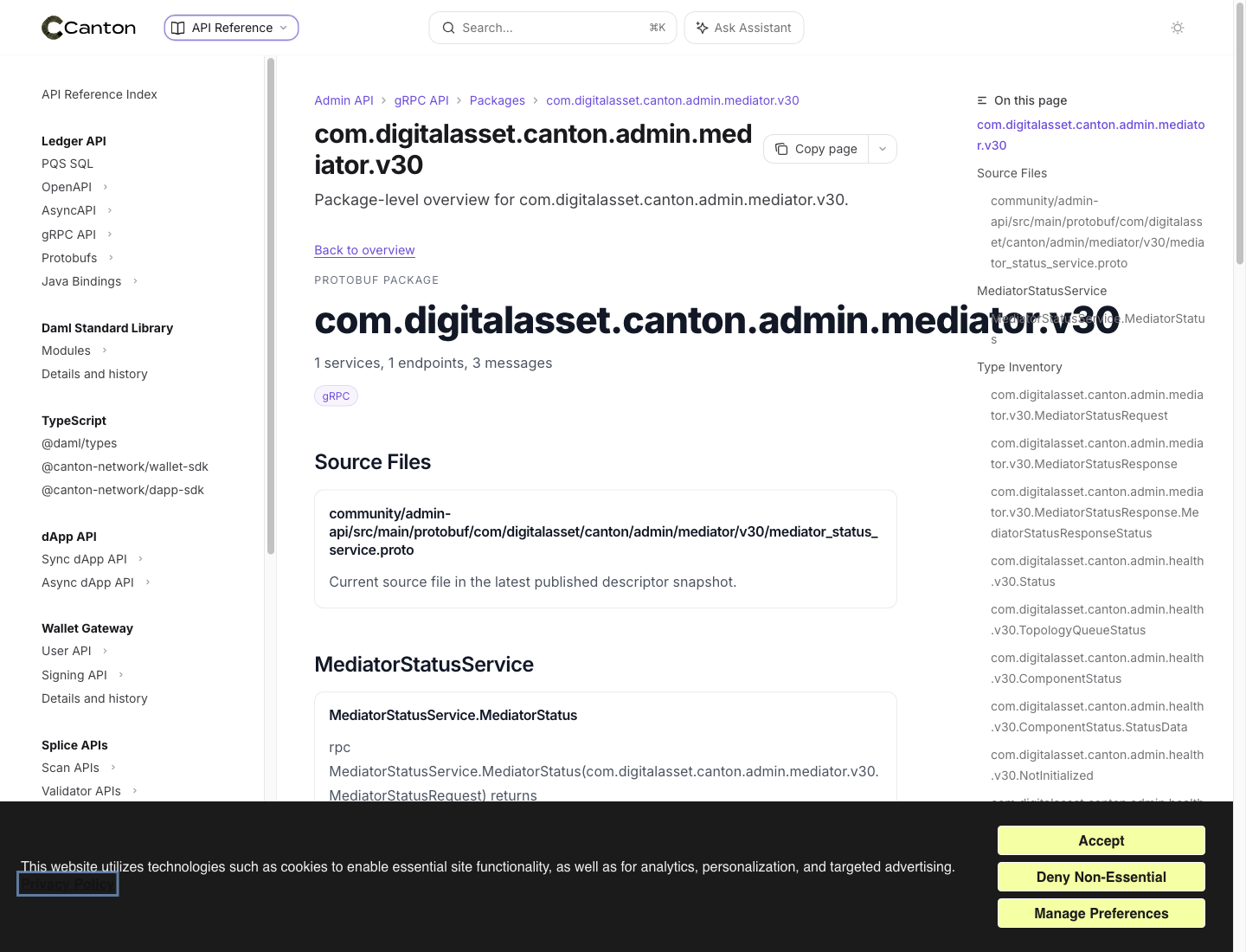This screenshot has width=1246, height=952.
Task: Jump to Type Inventory in page outline
Action: click(x=1019, y=367)
